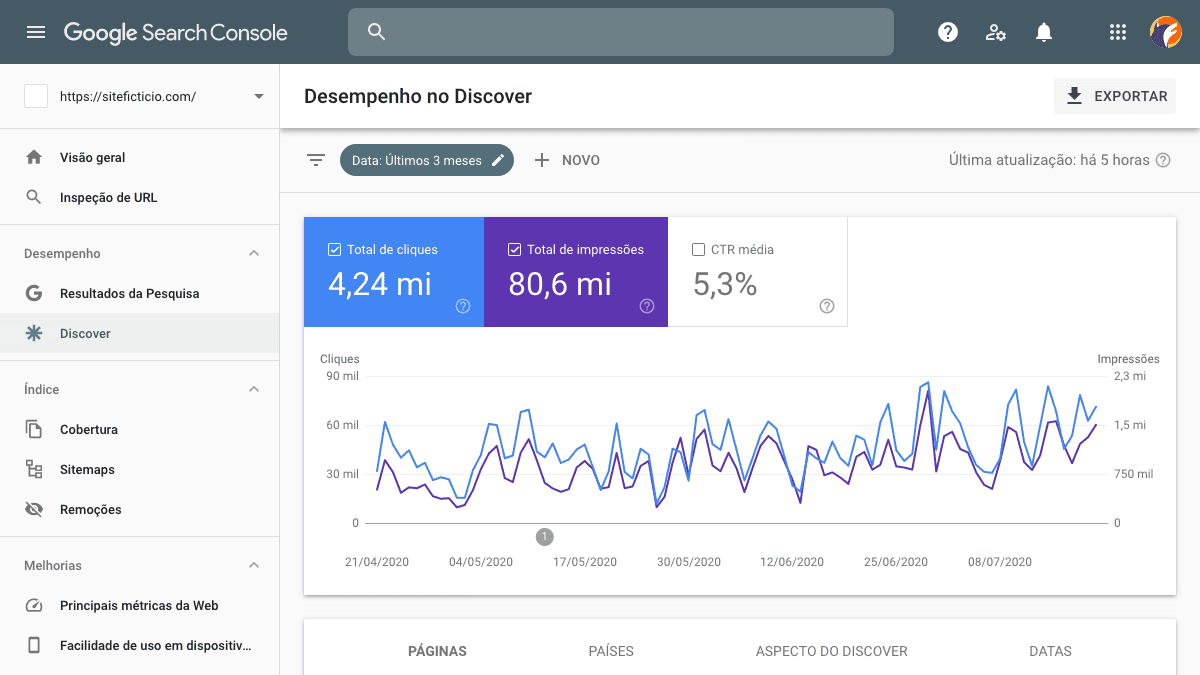Open Resultados da Pesquisa report
1200x675 pixels.
coord(140,293)
